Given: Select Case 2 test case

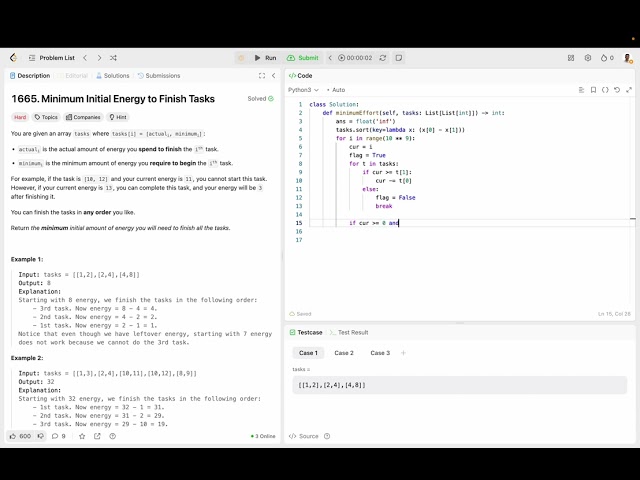Looking at the screenshot, I should point(344,353).
